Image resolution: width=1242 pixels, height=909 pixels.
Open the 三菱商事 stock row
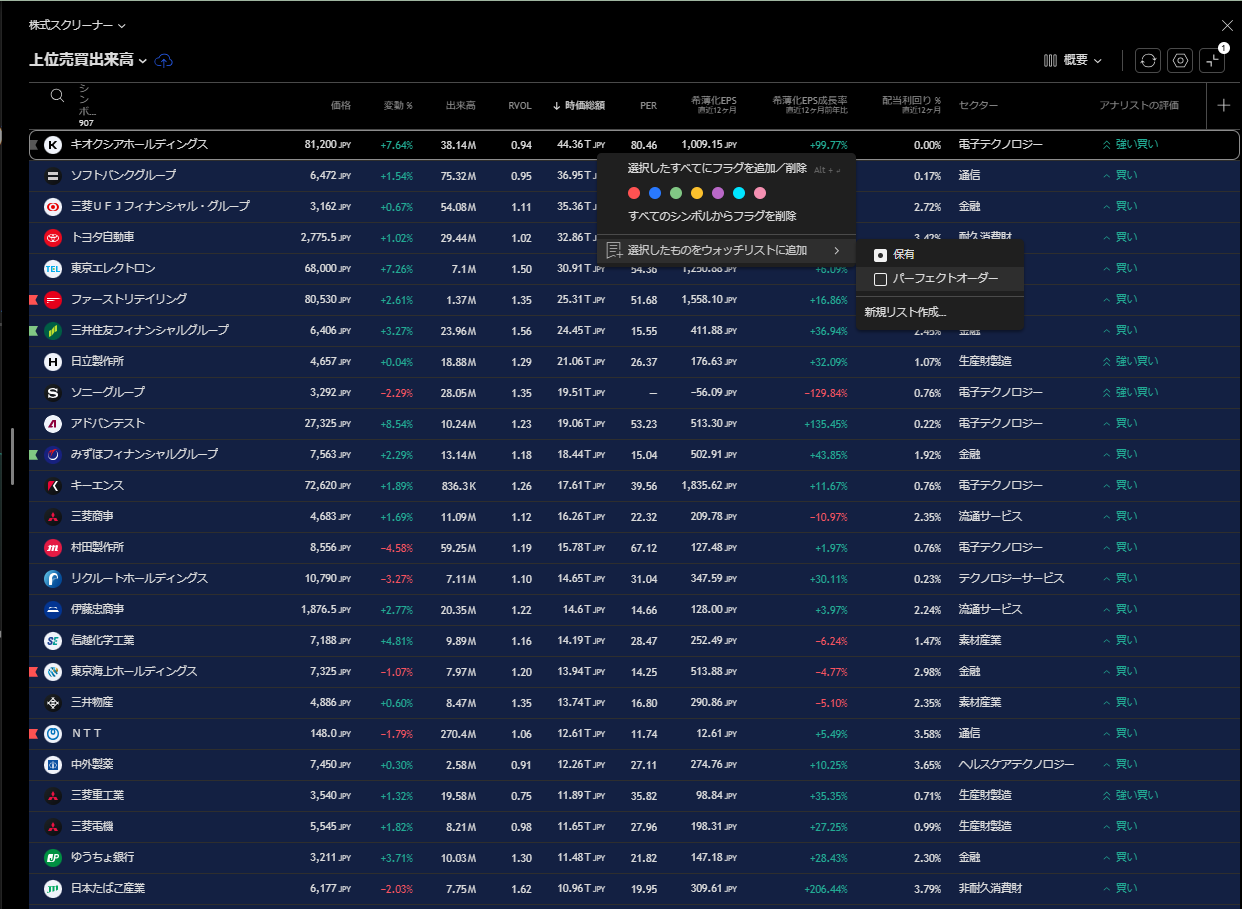pos(634,517)
